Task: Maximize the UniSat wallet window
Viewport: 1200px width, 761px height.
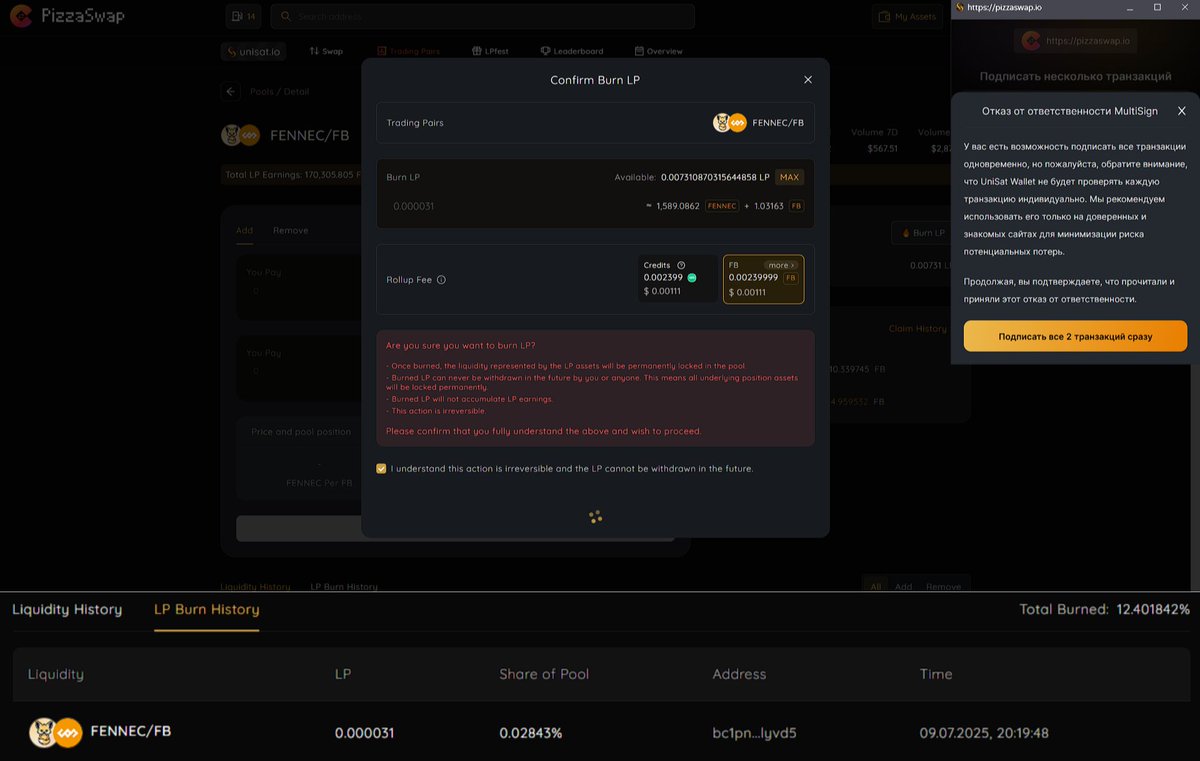Action: [x=1157, y=7]
